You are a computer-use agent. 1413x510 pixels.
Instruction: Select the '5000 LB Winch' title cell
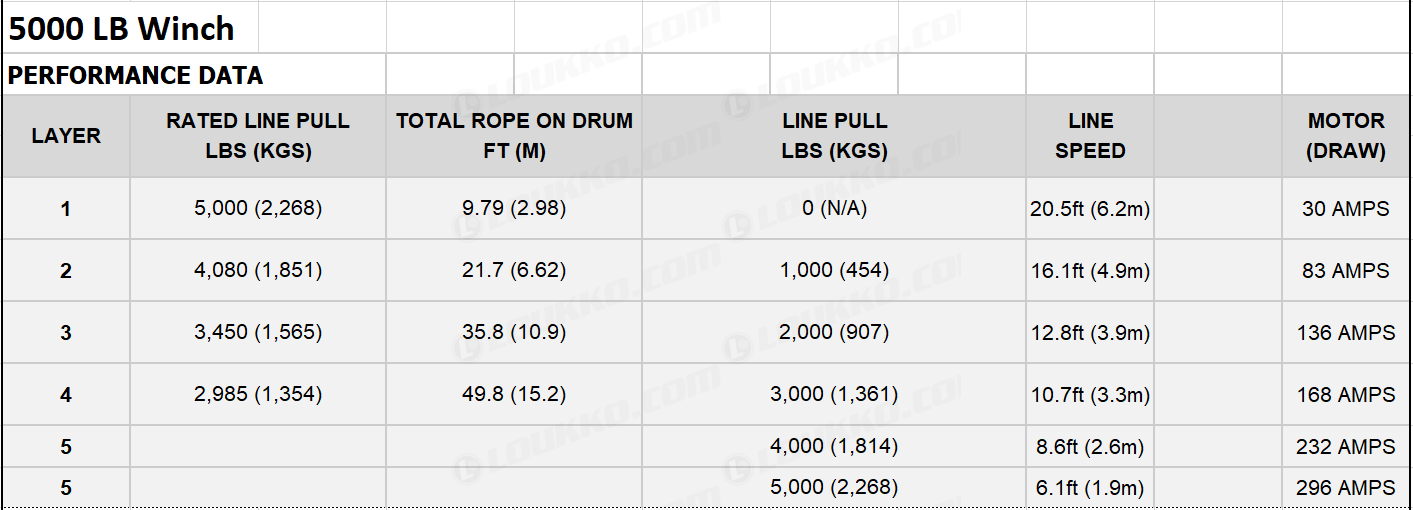click(130, 28)
